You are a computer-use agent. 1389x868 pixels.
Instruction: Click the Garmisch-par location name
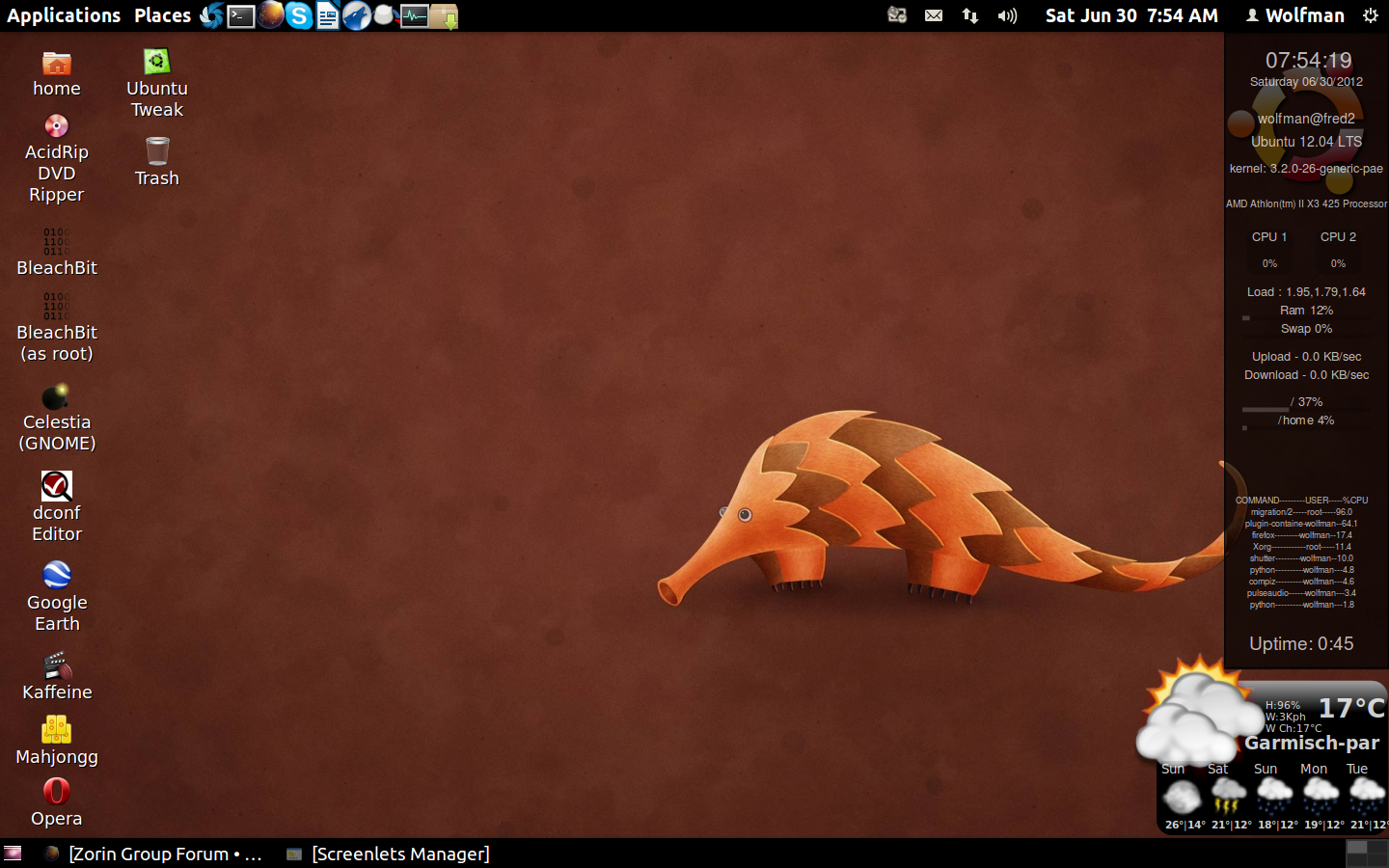(1312, 743)
